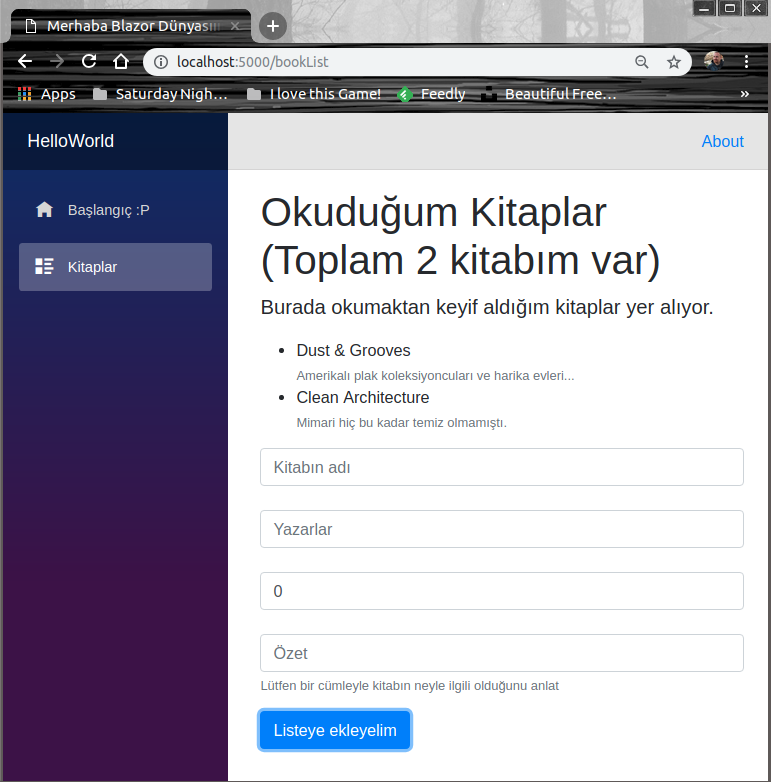Open the zoom magnifier icon in address bar
The image size is (771, 782).
click(x=642, y=62)
